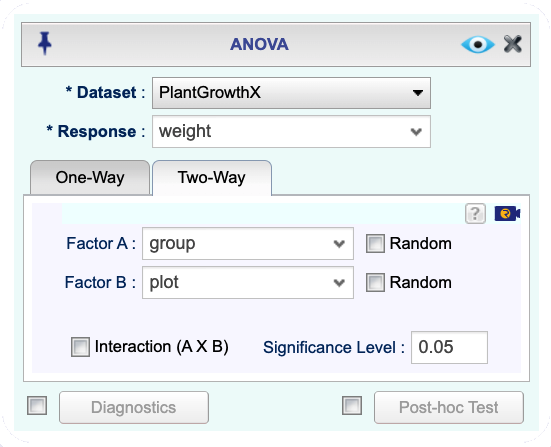
Task: Click the dropdown arrow in Dataset selector
Action: [x=417, y=93]
